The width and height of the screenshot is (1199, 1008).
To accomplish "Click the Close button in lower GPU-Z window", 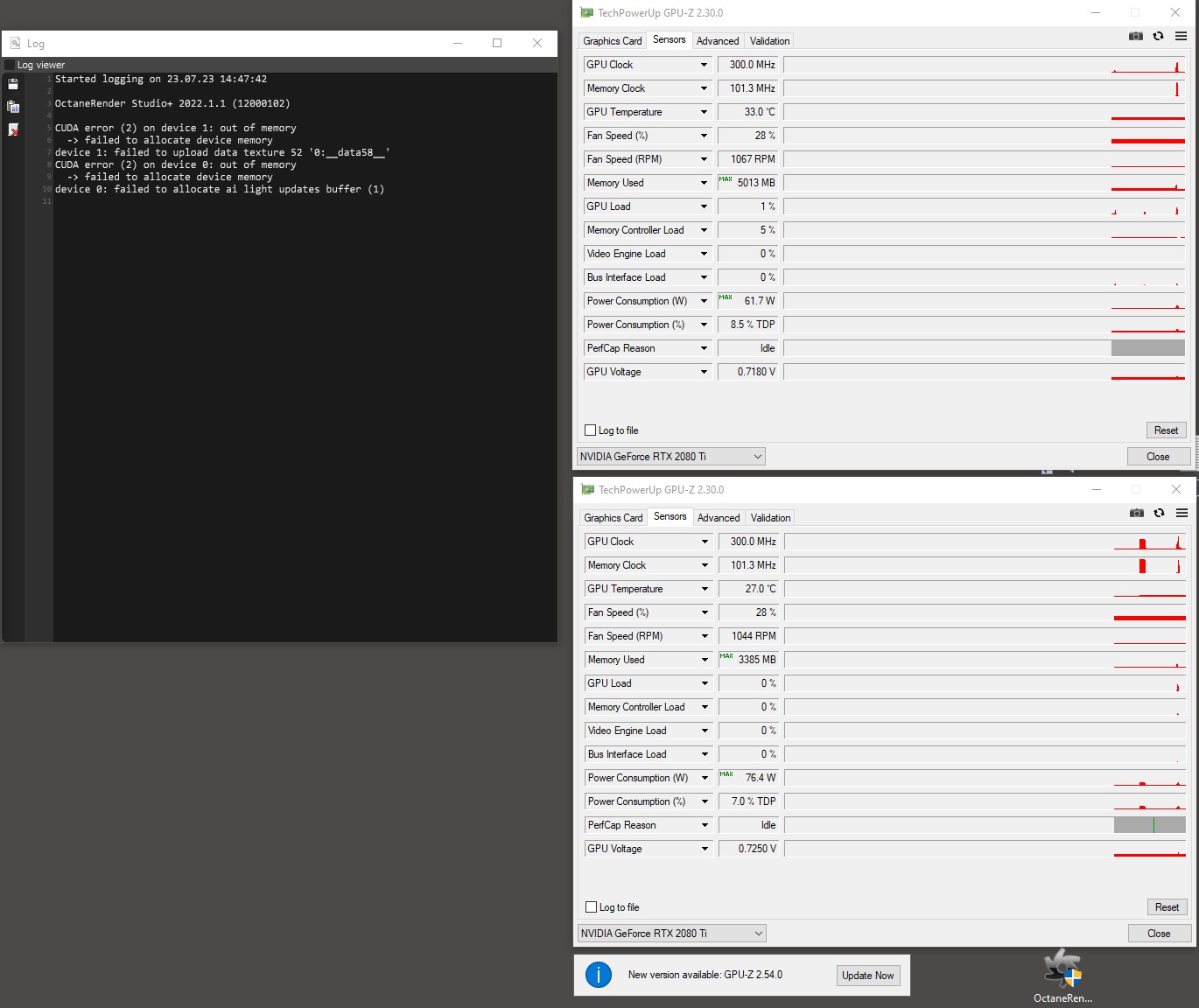I will [x=1160, y=934].
